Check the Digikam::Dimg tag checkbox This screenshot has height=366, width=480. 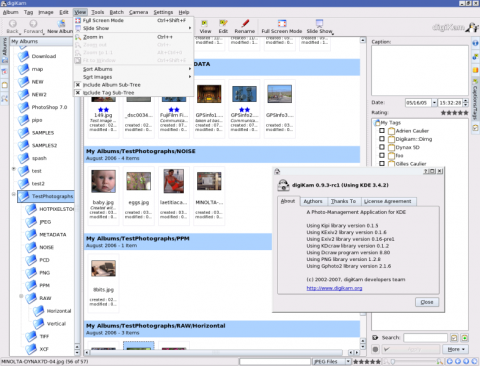(382, 139)
